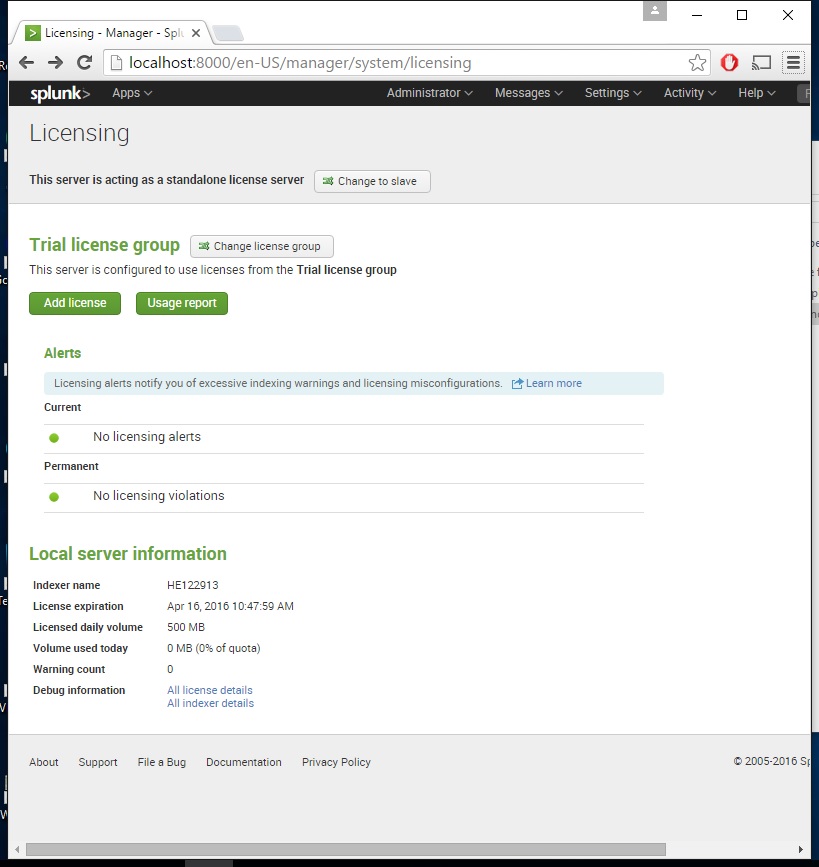Click the browser forward arrow
This screenshot has width=819, height=867.
click(56, 62)
